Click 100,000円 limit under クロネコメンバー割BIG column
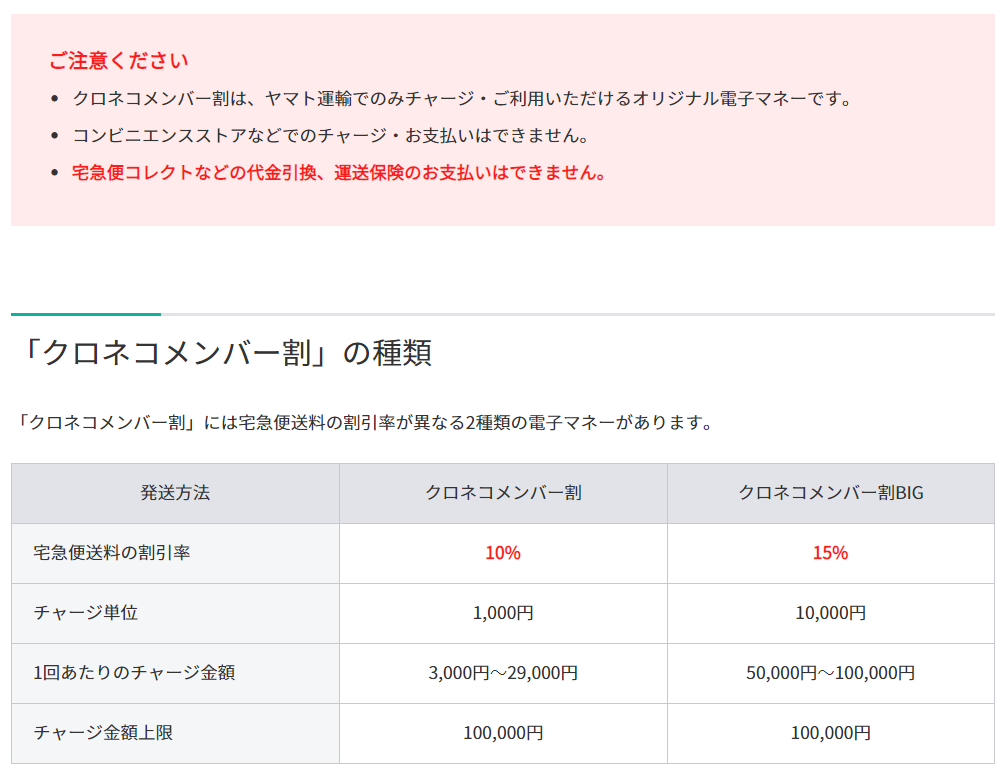1006x776 pixels. (831, 733)
